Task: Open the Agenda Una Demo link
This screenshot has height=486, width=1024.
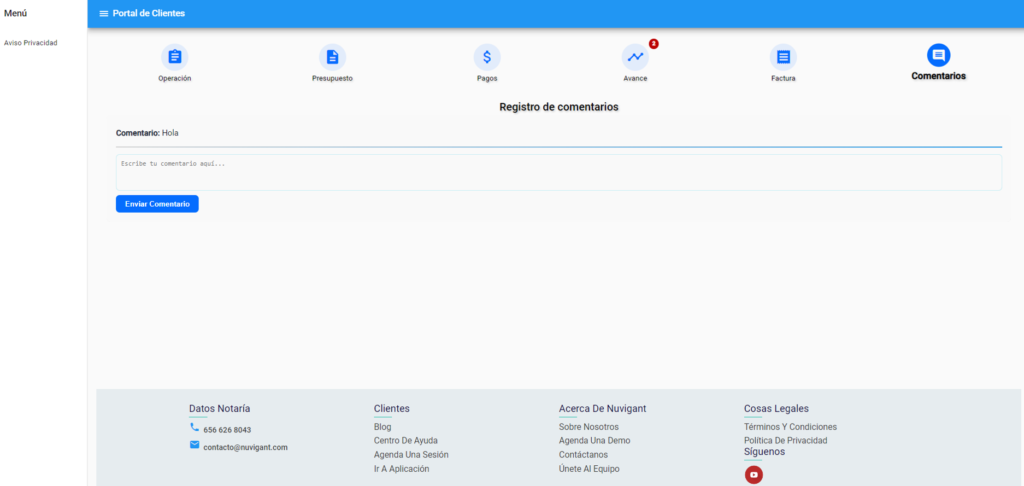Action: tap(594, 440)
